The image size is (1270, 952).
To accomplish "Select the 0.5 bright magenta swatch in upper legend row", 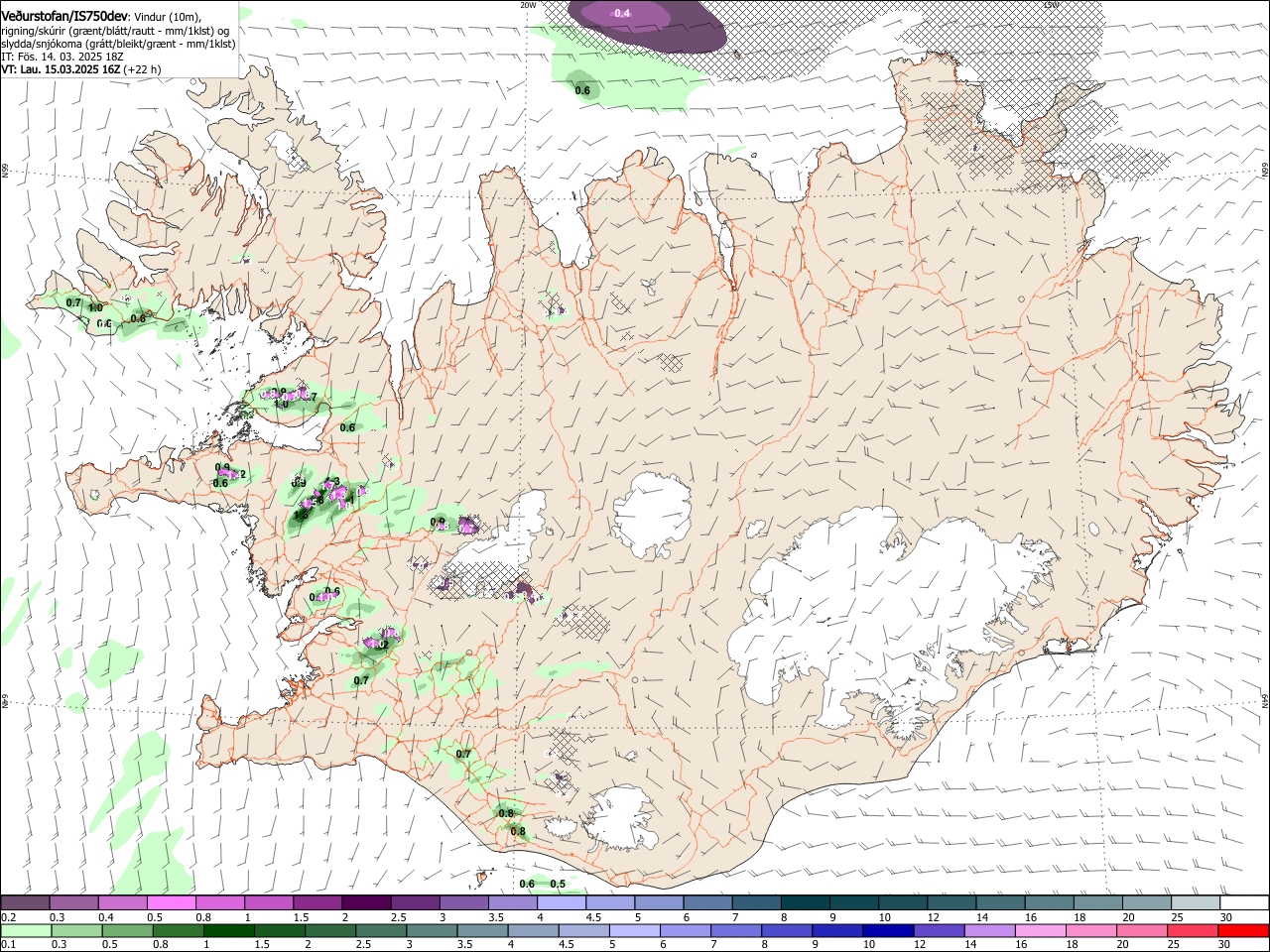I will coord(171,903).
